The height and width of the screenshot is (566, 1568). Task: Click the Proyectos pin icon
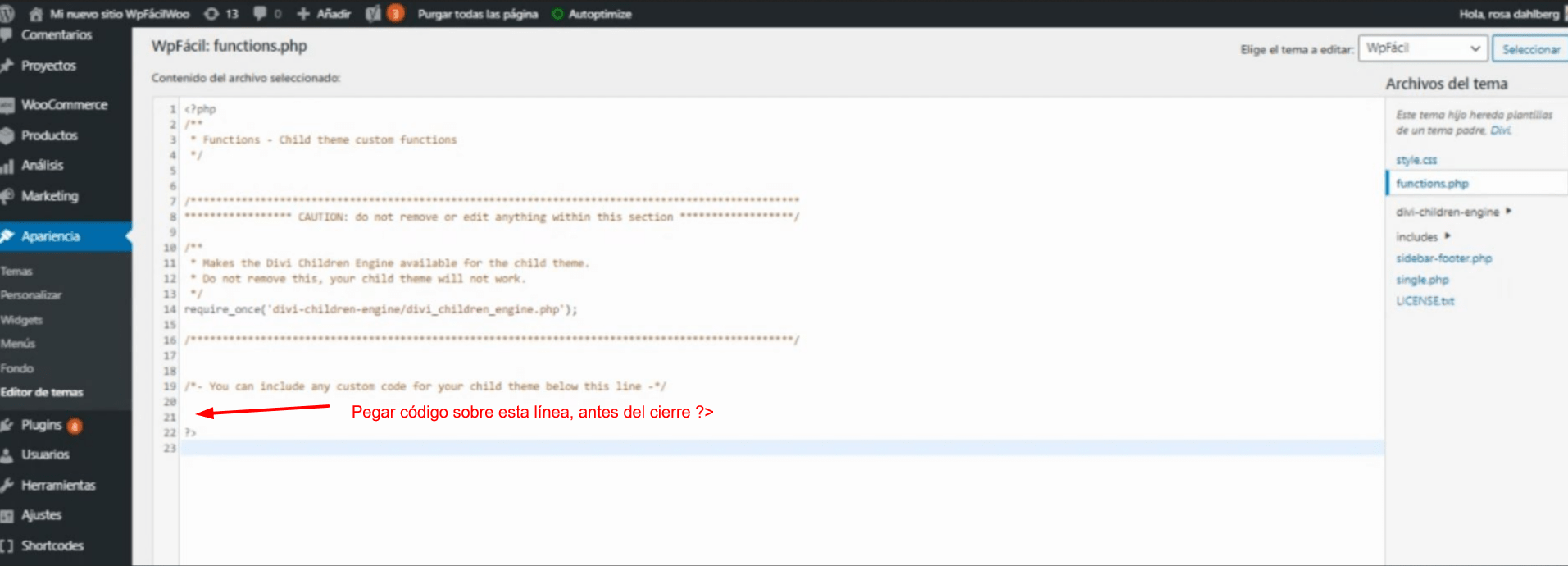click(x=7, y=66)
